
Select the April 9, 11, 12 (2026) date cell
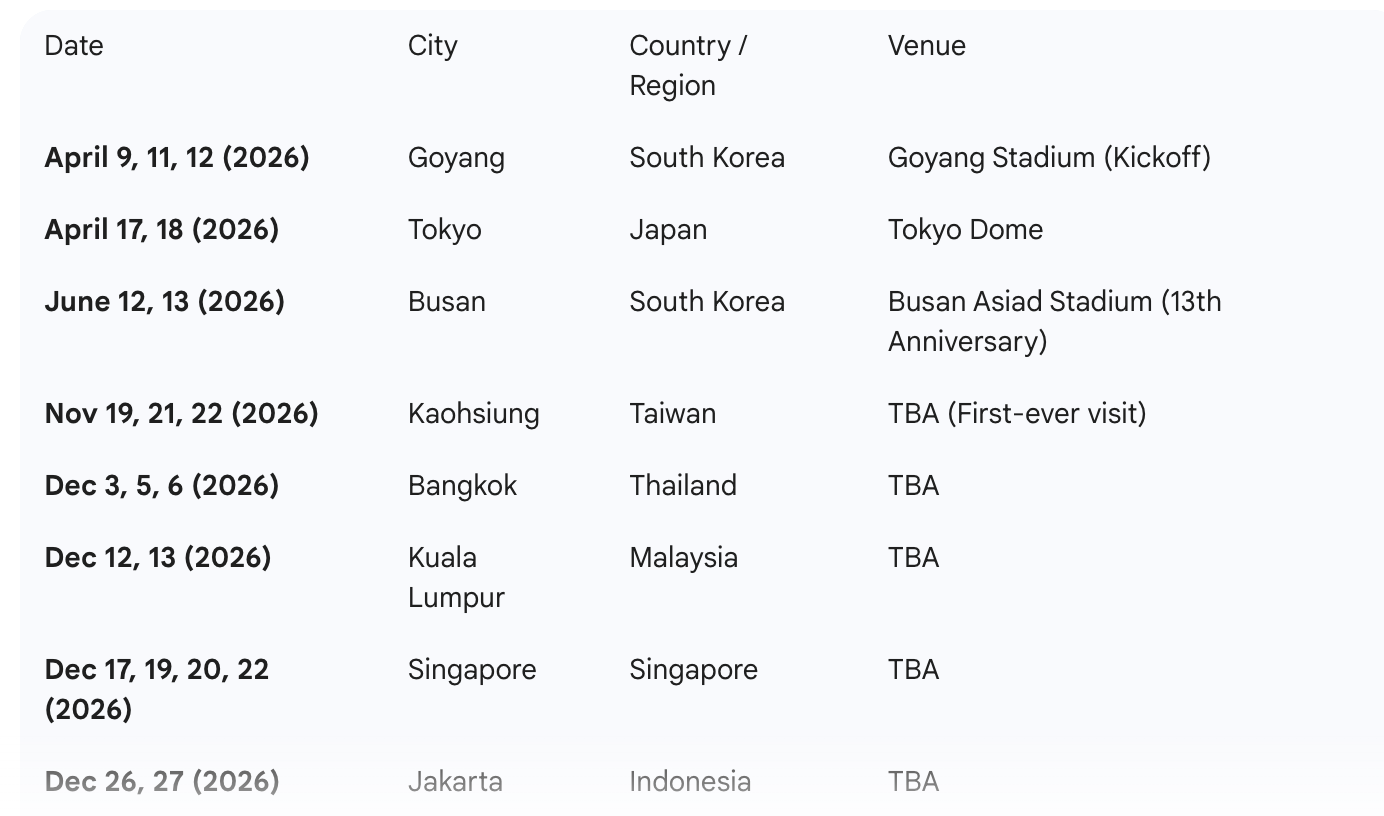(177, 158)
